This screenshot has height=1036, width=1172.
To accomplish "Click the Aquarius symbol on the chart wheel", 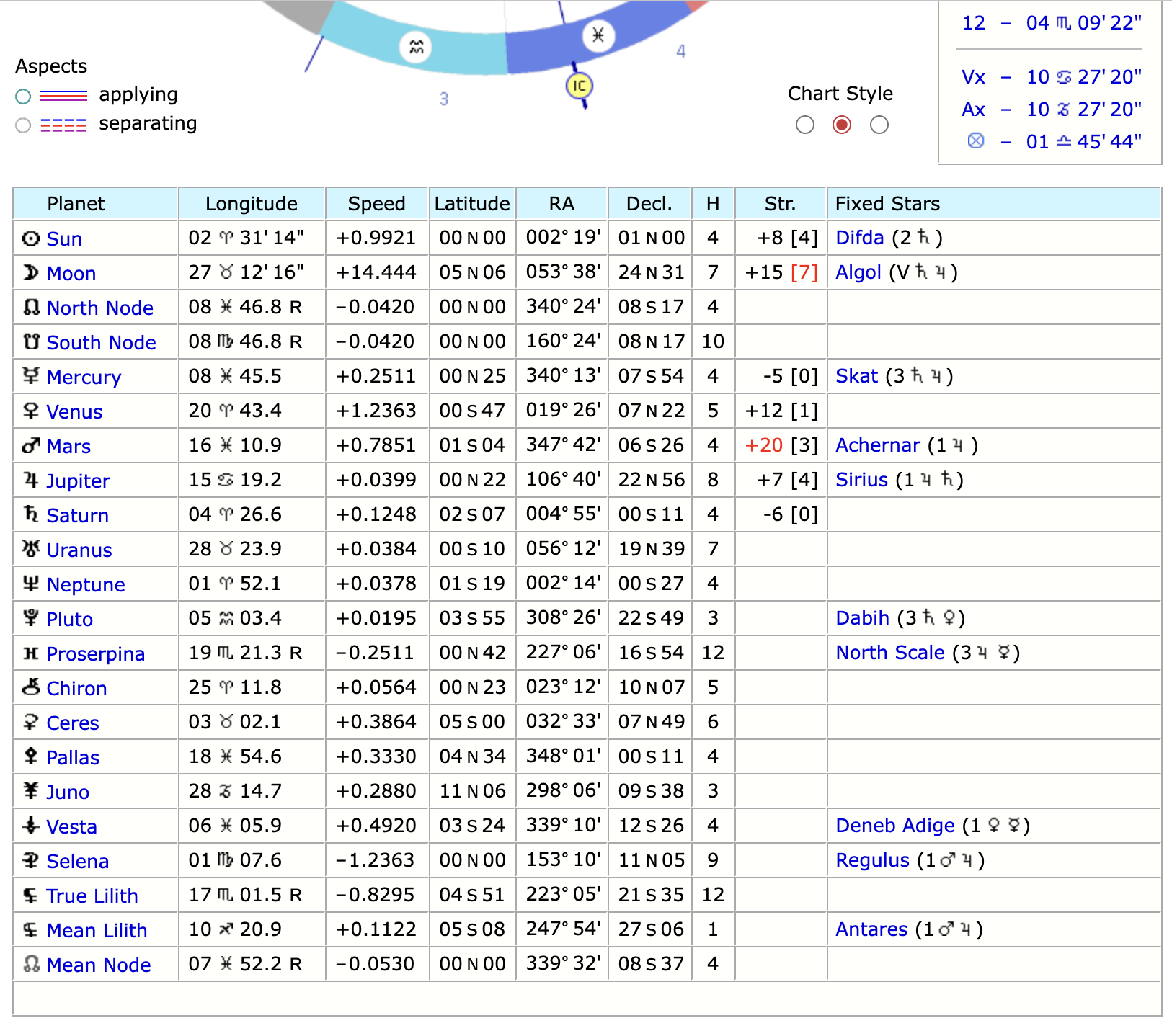I will [414, 48].
